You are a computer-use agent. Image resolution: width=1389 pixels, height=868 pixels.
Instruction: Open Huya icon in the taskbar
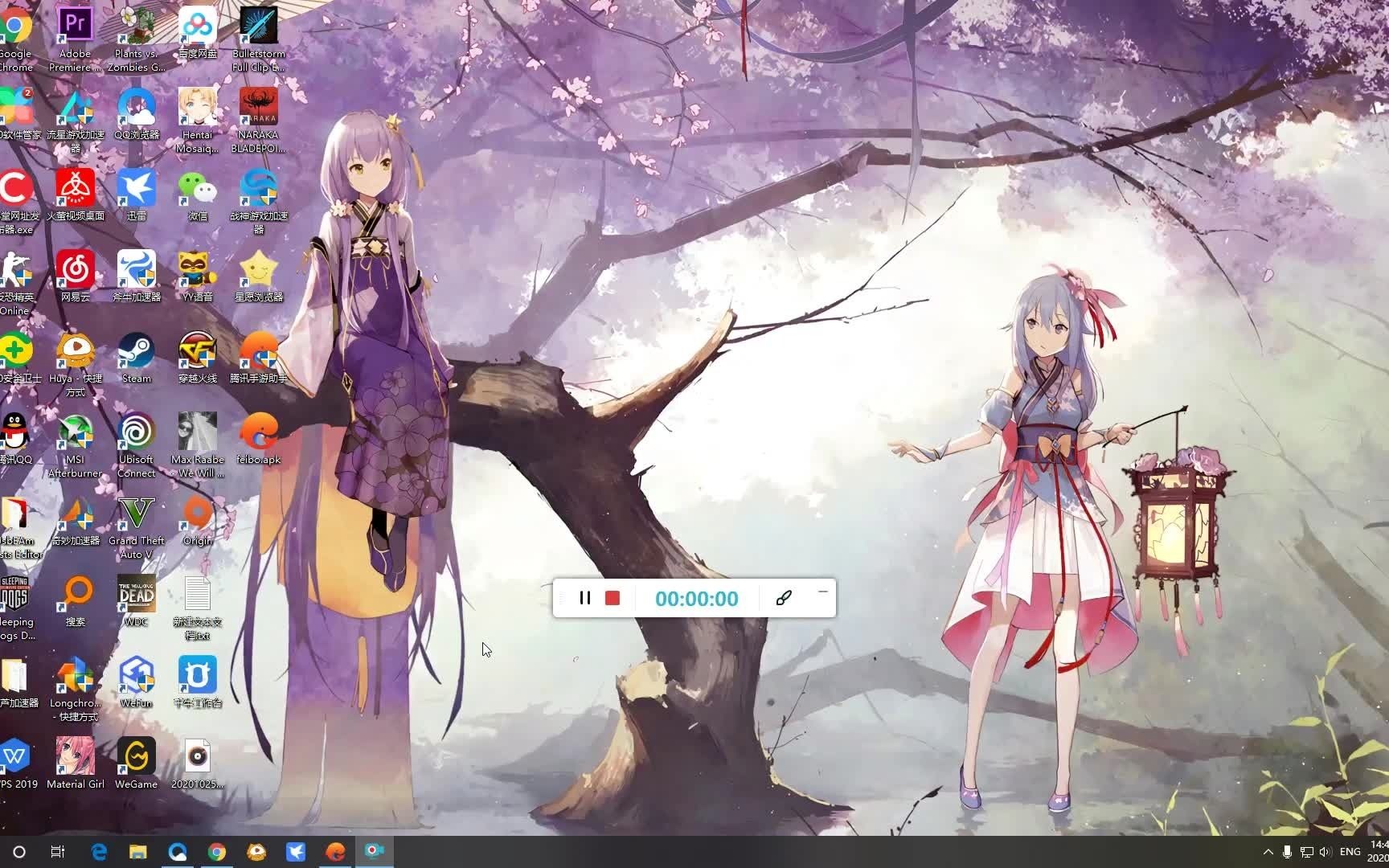(x=256, y=852)
